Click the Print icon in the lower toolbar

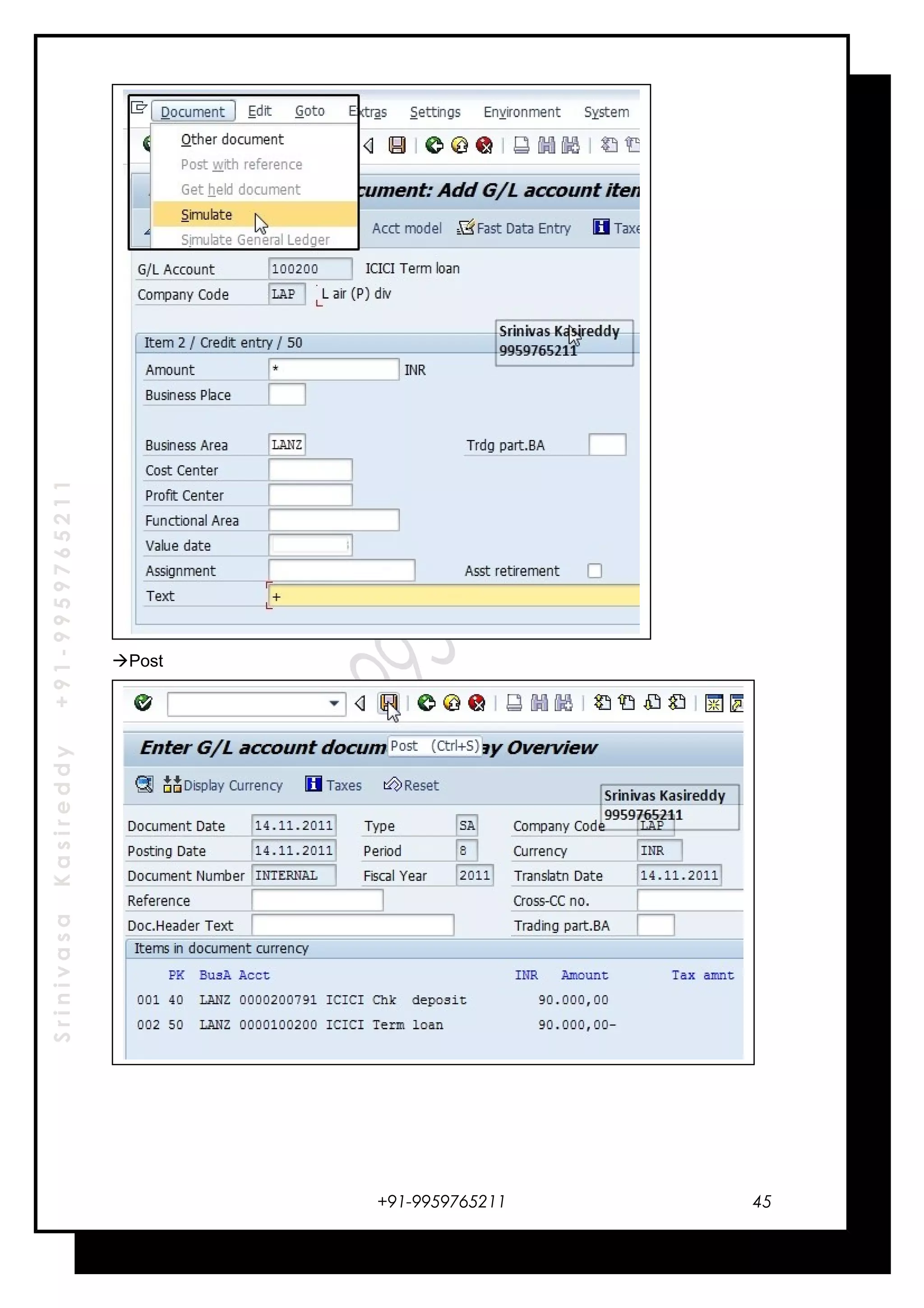click(x=514, y=703)
